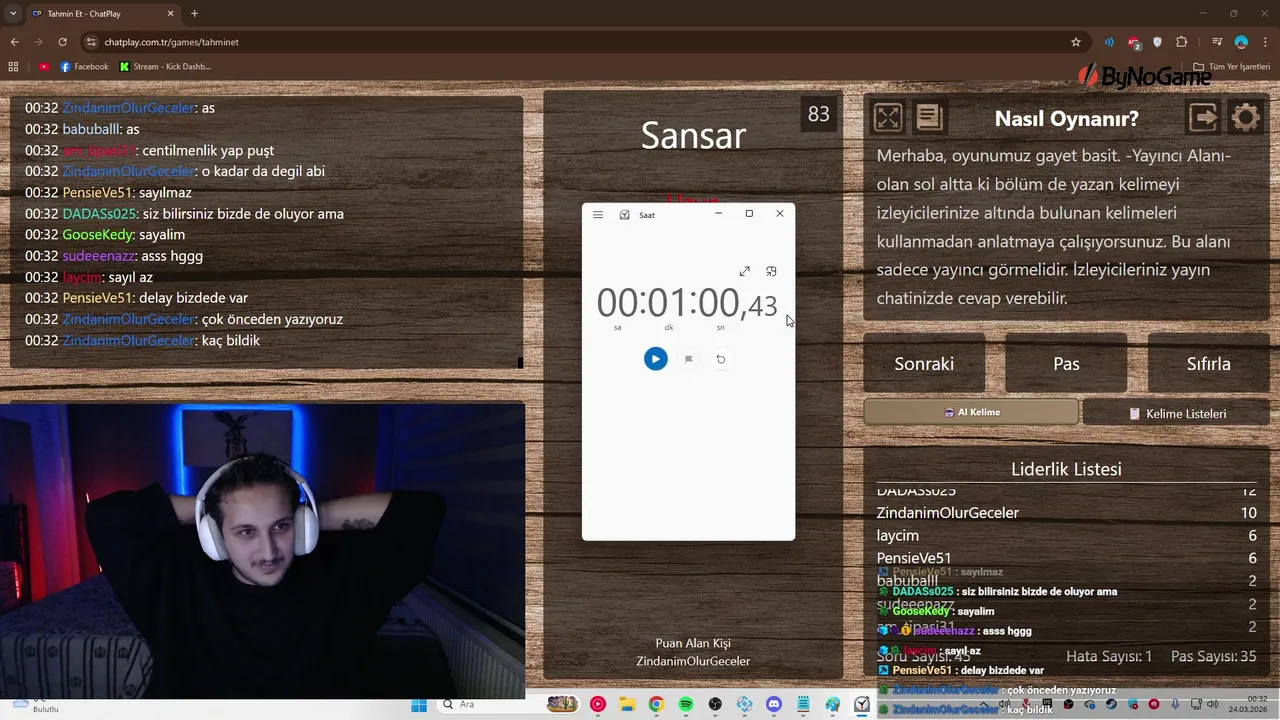Open Tüm Yer İşaretleri bookmarks folder
This screenshot has height=720, width=1280.
(1231, 67)
